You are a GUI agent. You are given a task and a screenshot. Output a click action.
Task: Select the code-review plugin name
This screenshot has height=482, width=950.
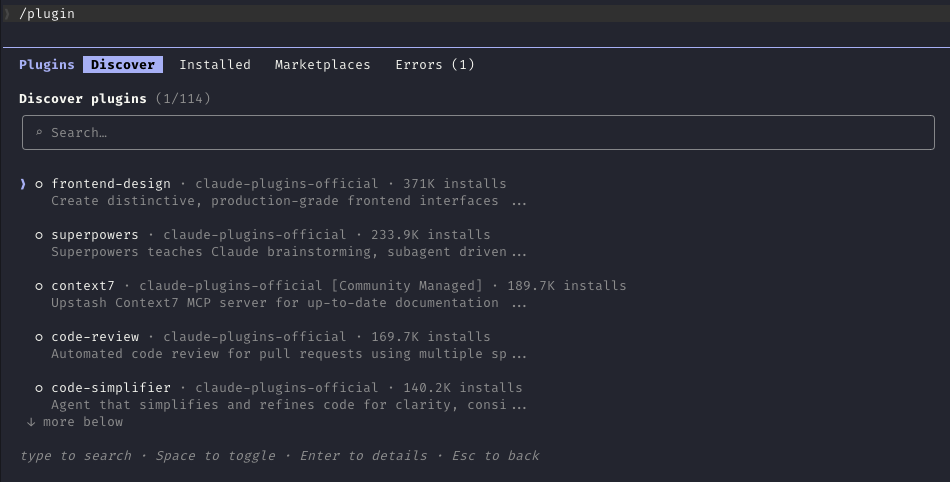(x=95, y=337)
